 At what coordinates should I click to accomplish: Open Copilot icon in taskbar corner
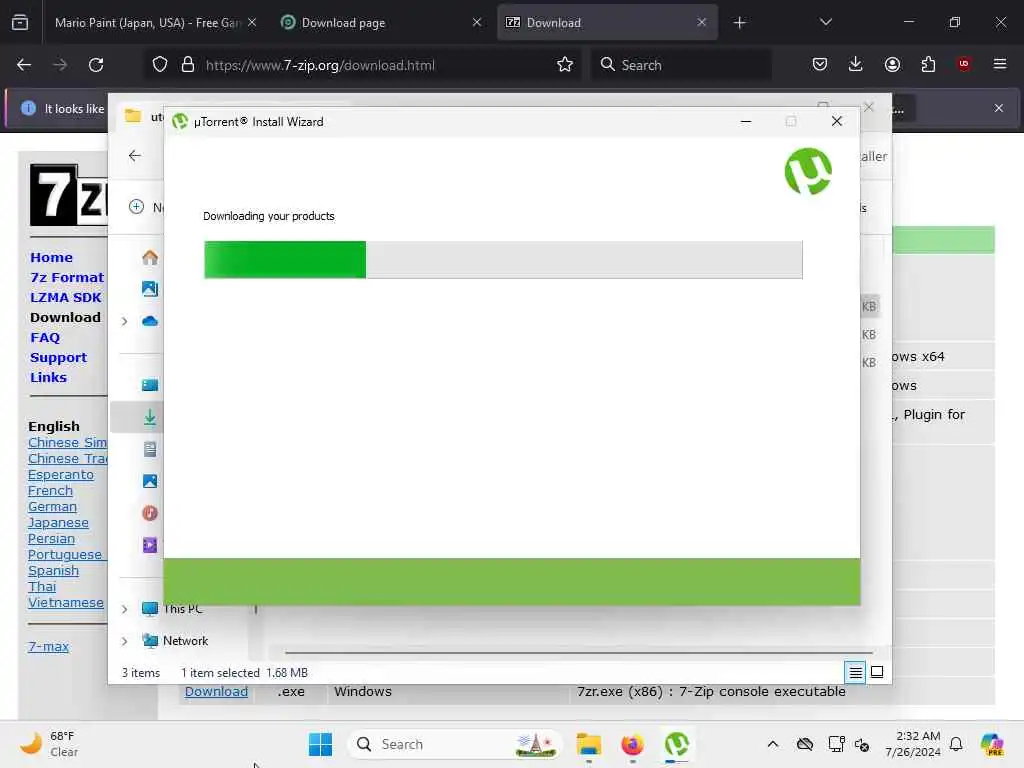pos(992,744)
